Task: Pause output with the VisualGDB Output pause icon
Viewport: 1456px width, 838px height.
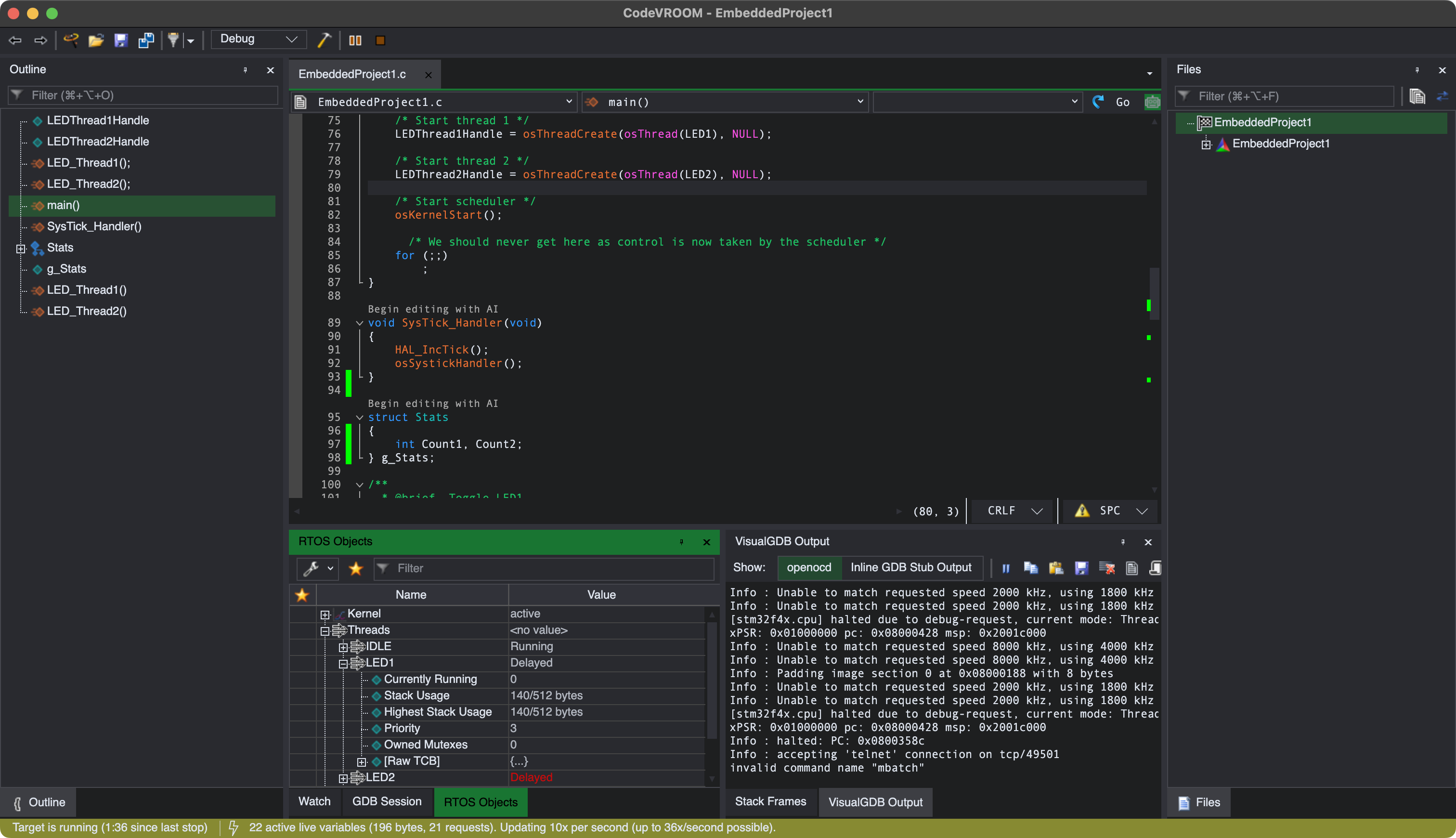Action: click(x=1005, y=568)
